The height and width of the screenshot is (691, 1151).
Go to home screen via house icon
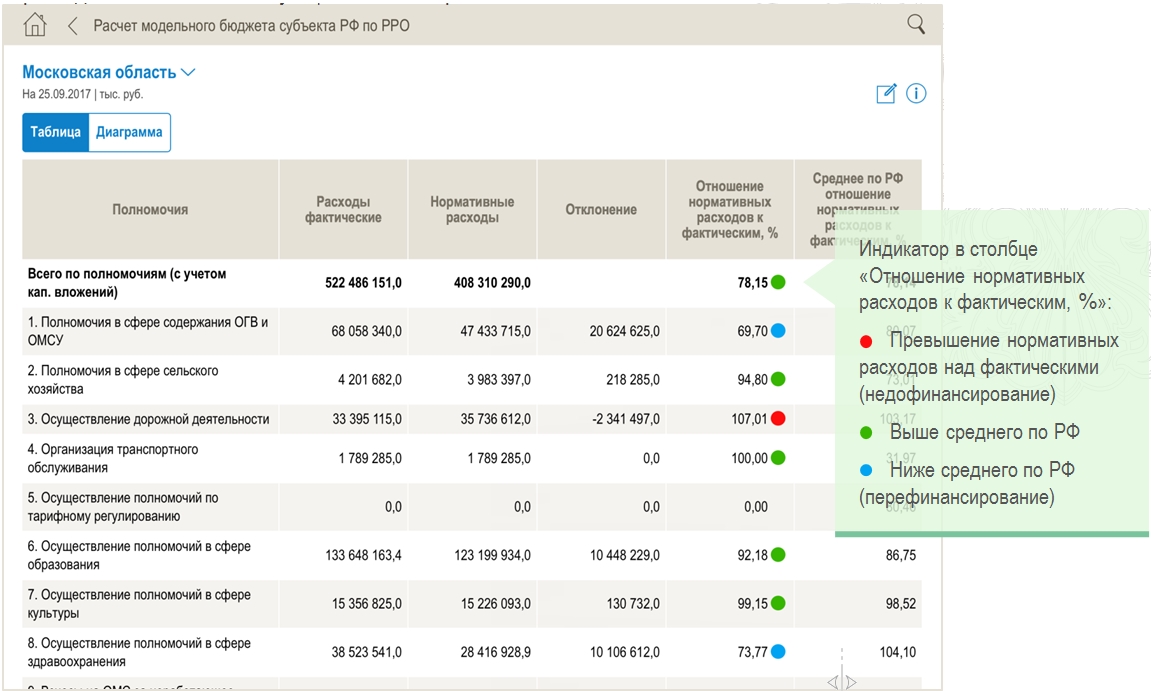(x=35, y=25)
